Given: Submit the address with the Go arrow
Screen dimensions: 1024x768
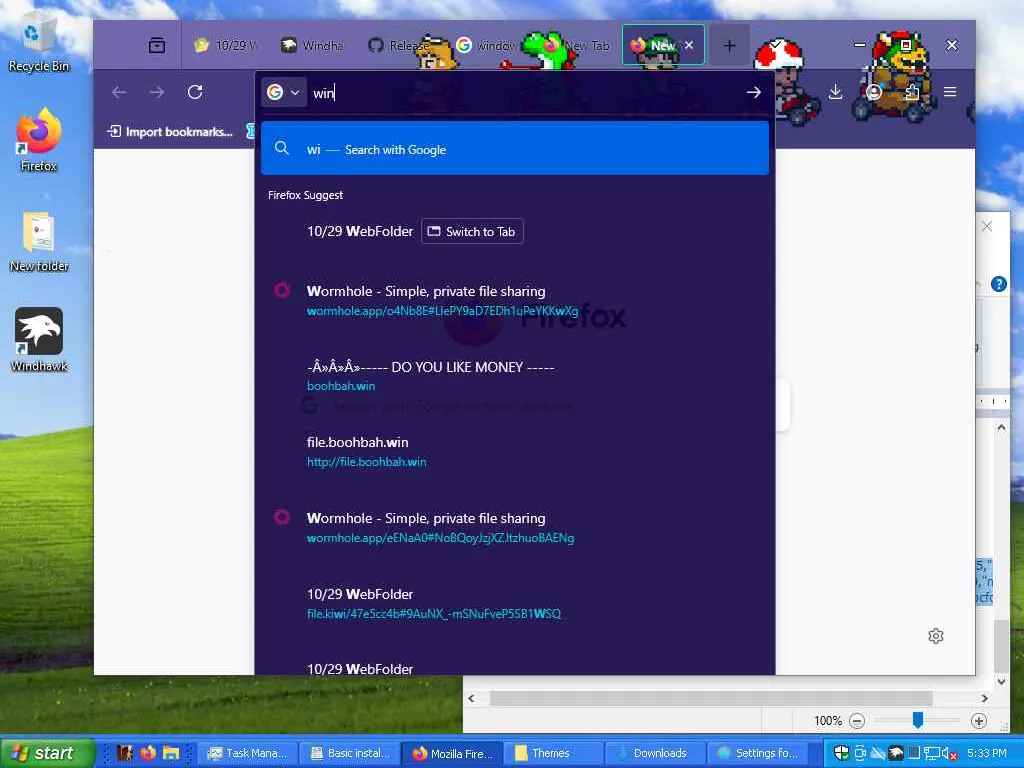Looking at the screenshot, I should pyautogui.click(x=754, y=93).
